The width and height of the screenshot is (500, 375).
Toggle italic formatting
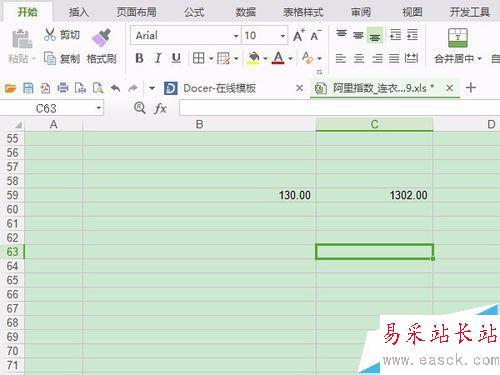click(158, 58)
